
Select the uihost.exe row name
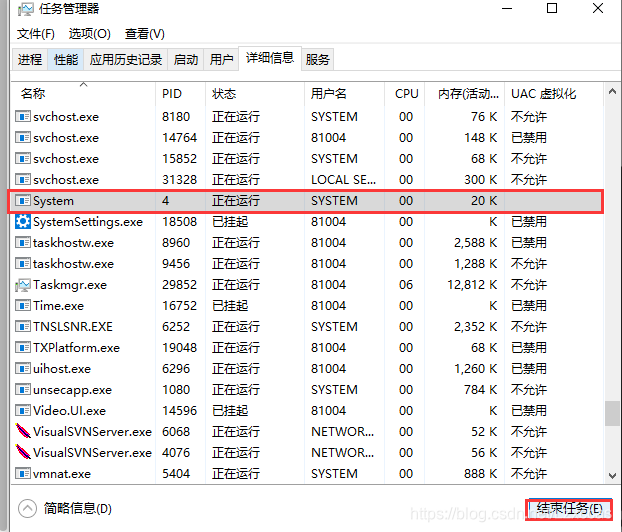click(62, 369)
